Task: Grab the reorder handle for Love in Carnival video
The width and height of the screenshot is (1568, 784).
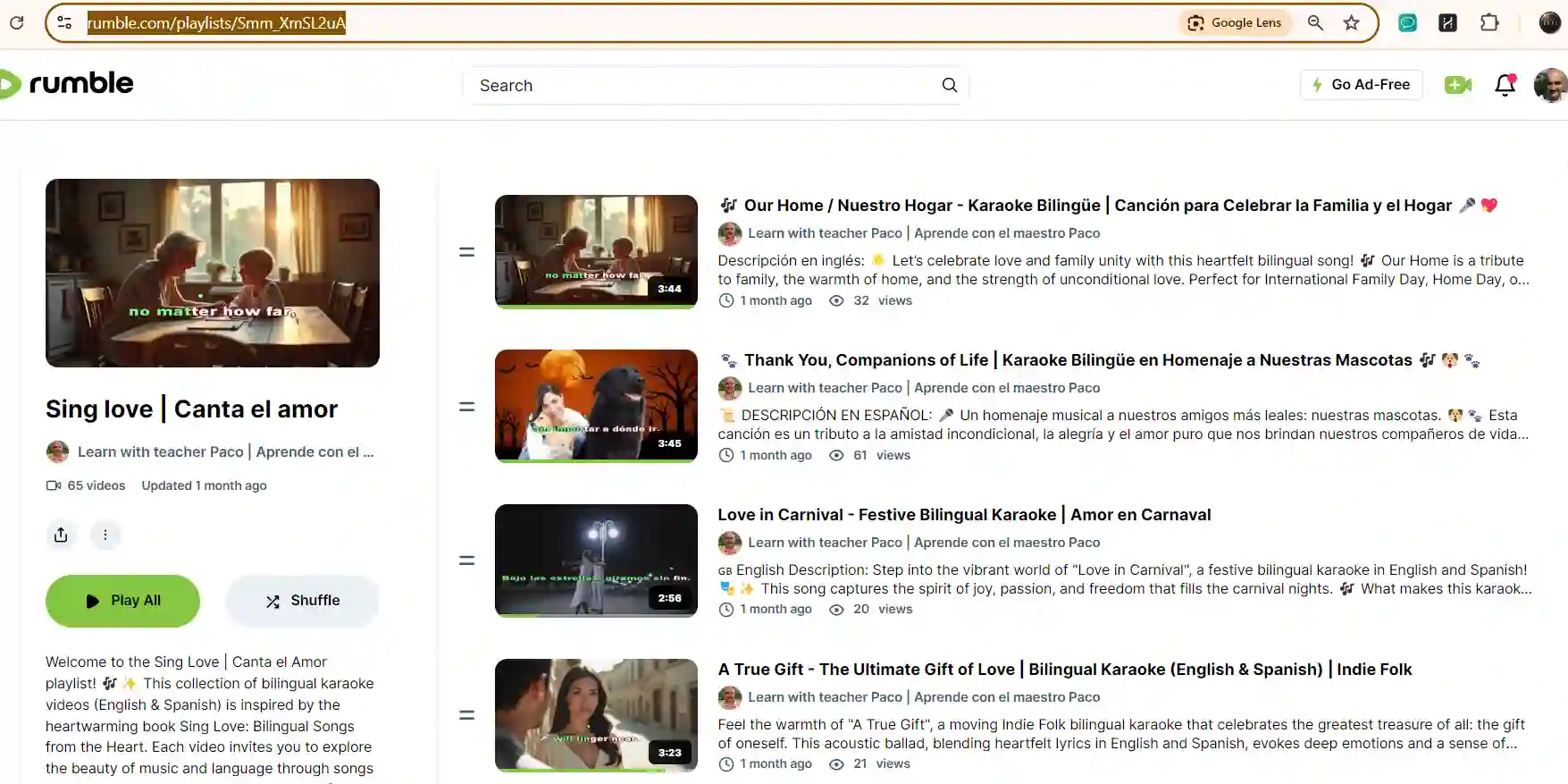Action: (466, 561)
